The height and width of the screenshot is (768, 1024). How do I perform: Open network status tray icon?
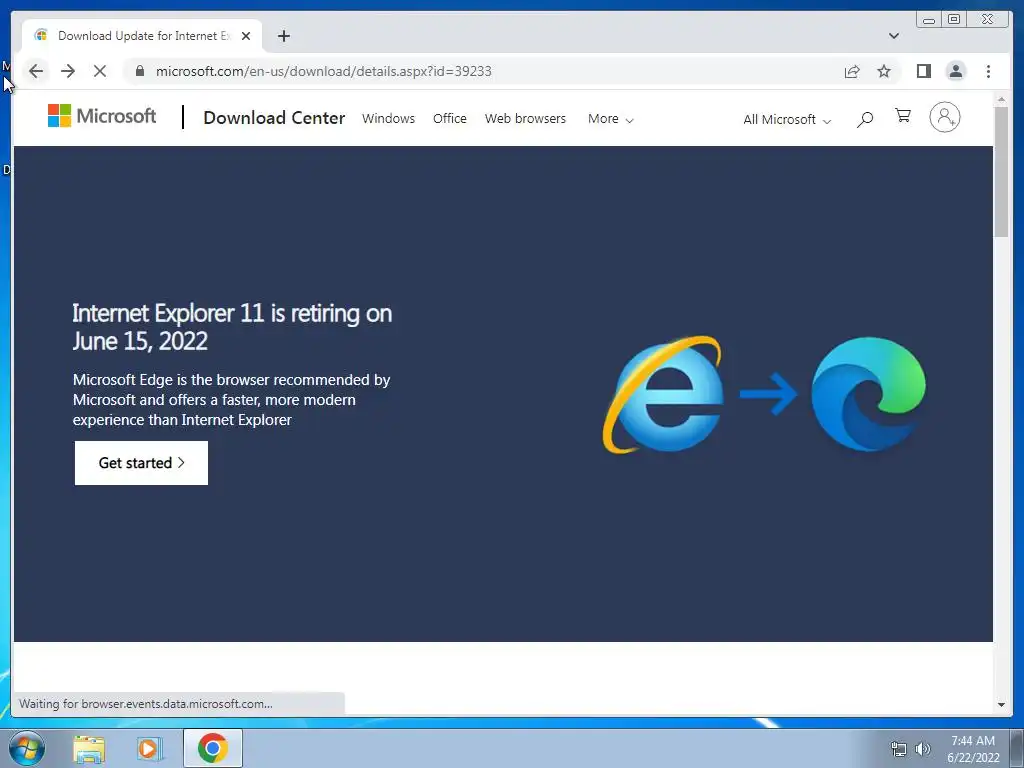coord(899,749)
